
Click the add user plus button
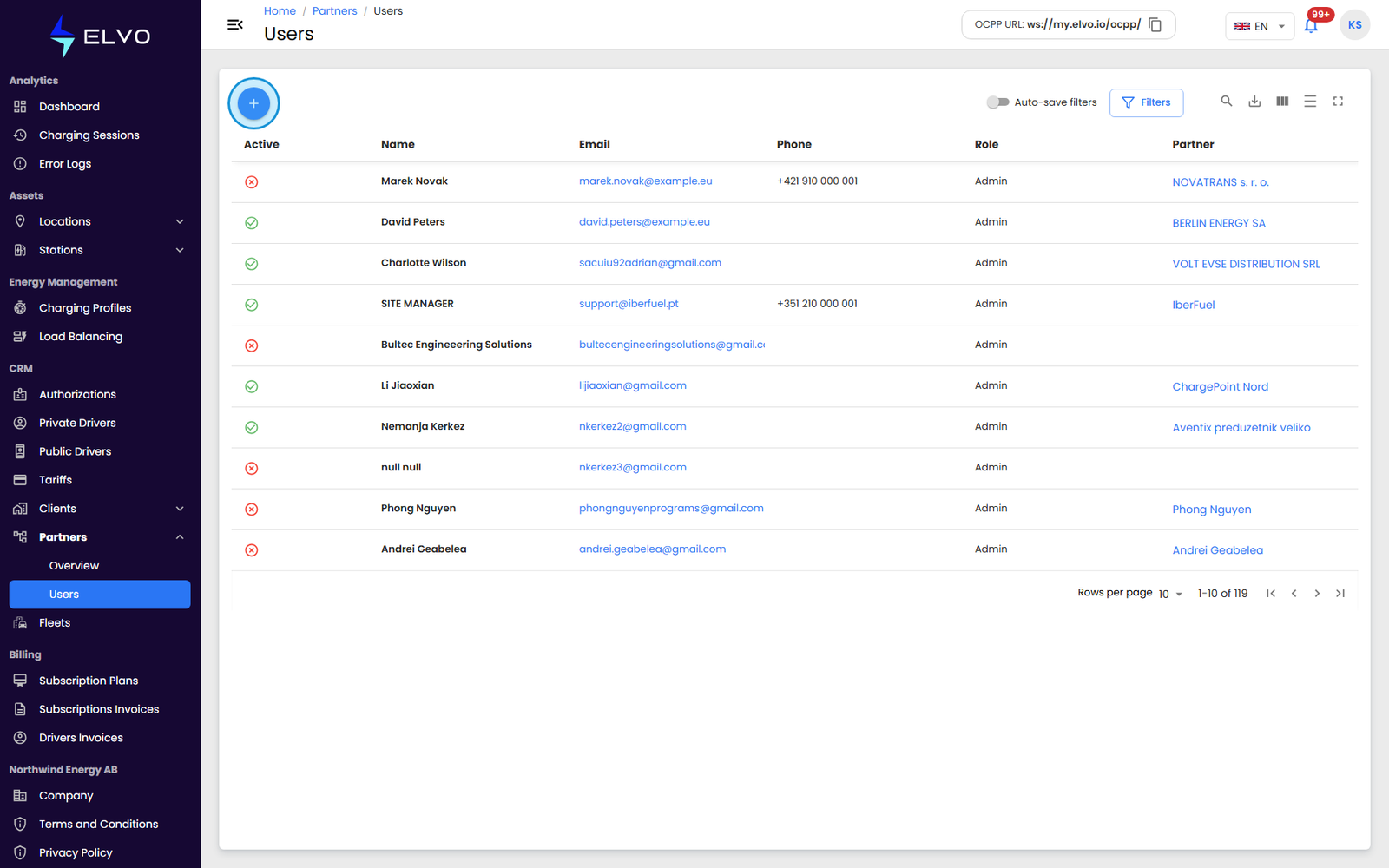(253, 103)
